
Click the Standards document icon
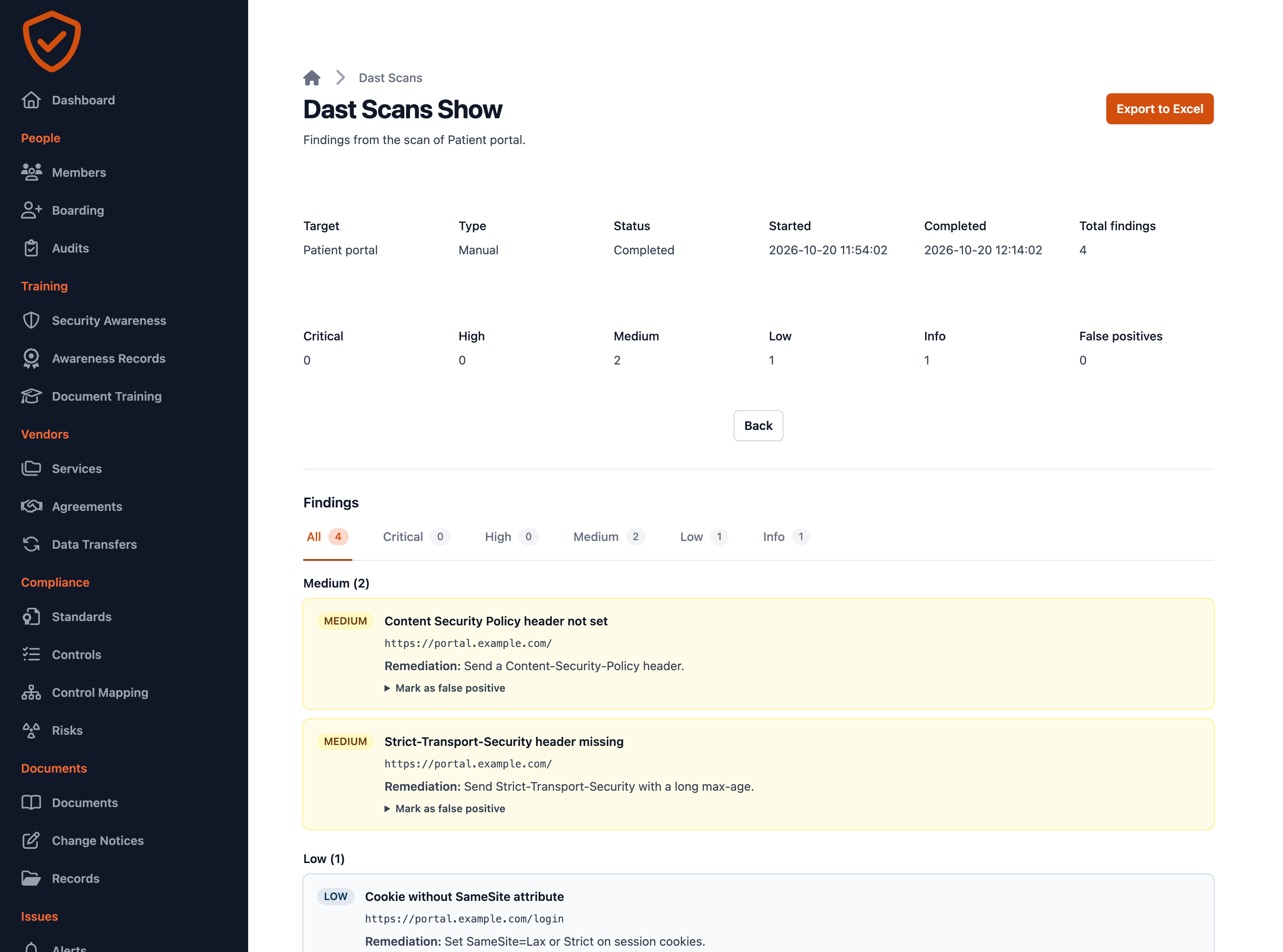pyautogui.click(x=31, y=616)
